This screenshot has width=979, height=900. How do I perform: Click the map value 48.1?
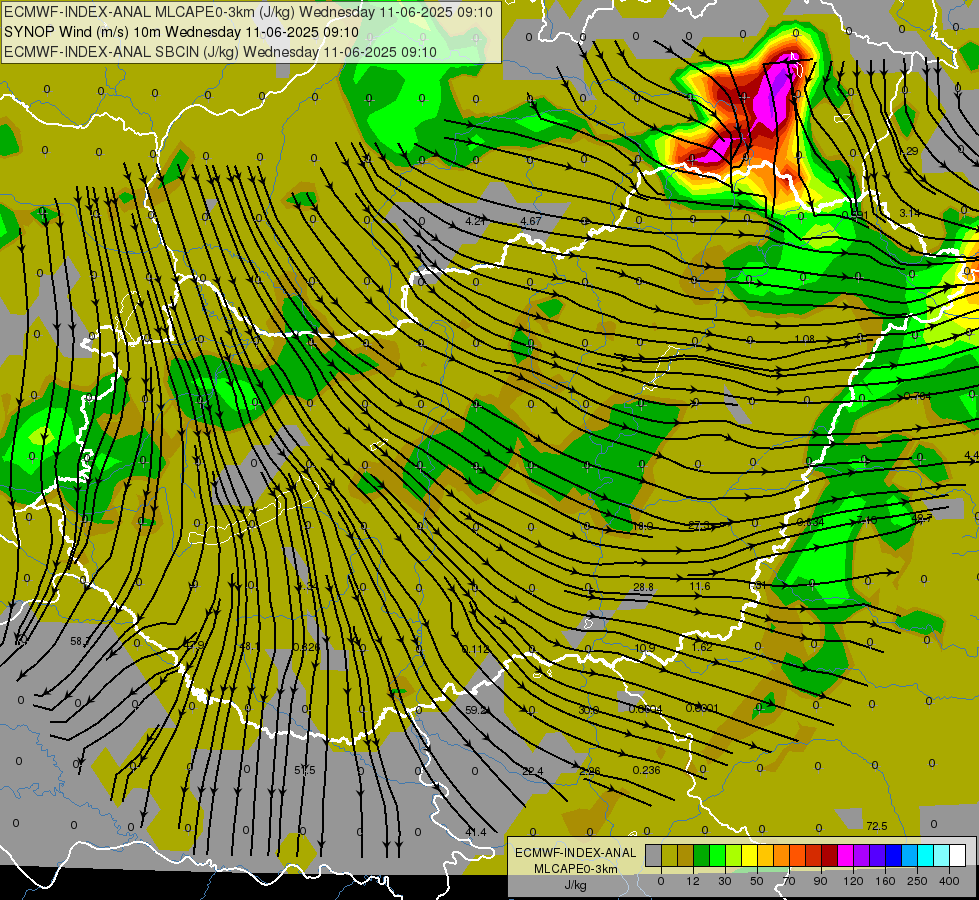click(249, 646)
